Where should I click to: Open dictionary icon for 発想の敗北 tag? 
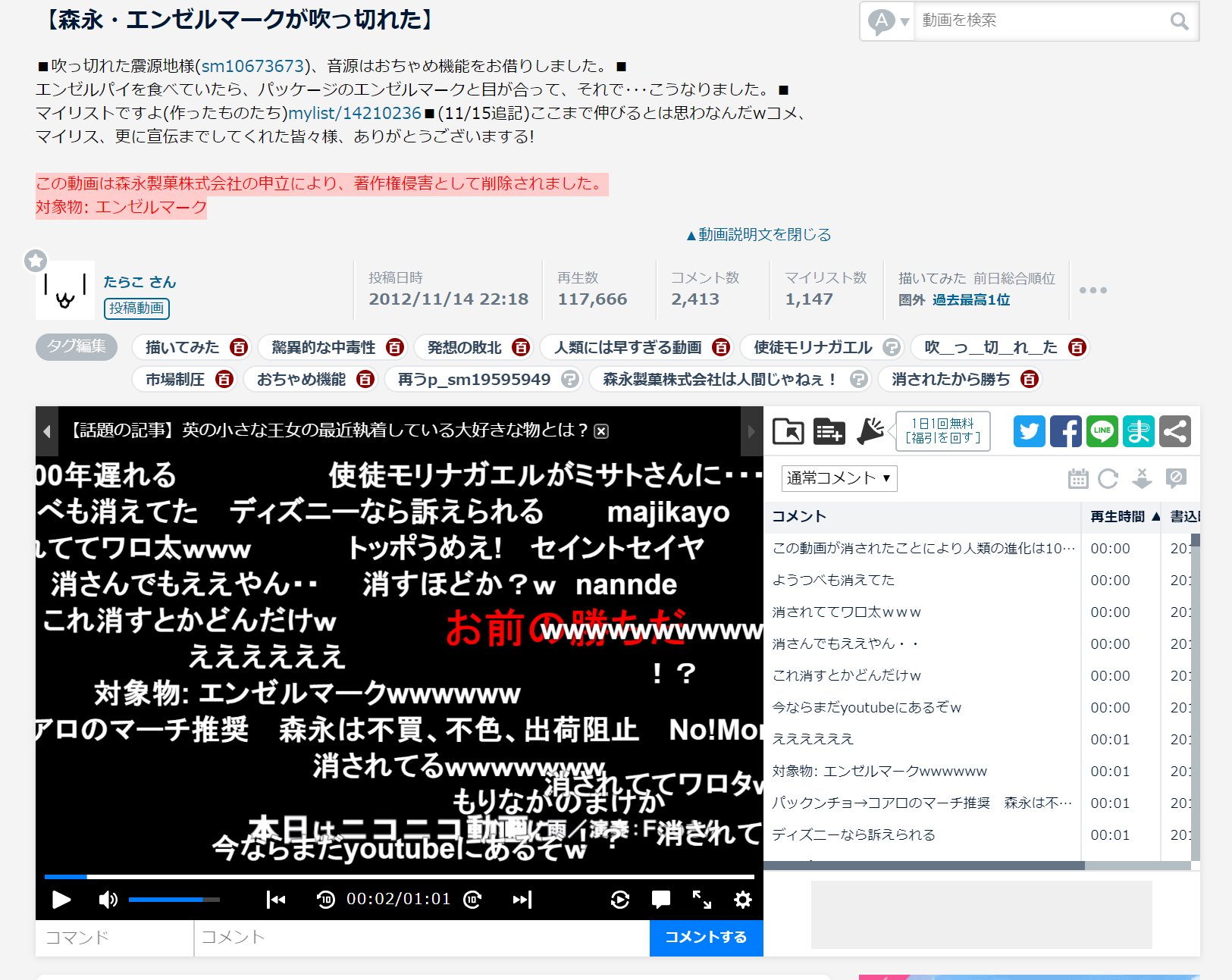[x=520, y=347]
